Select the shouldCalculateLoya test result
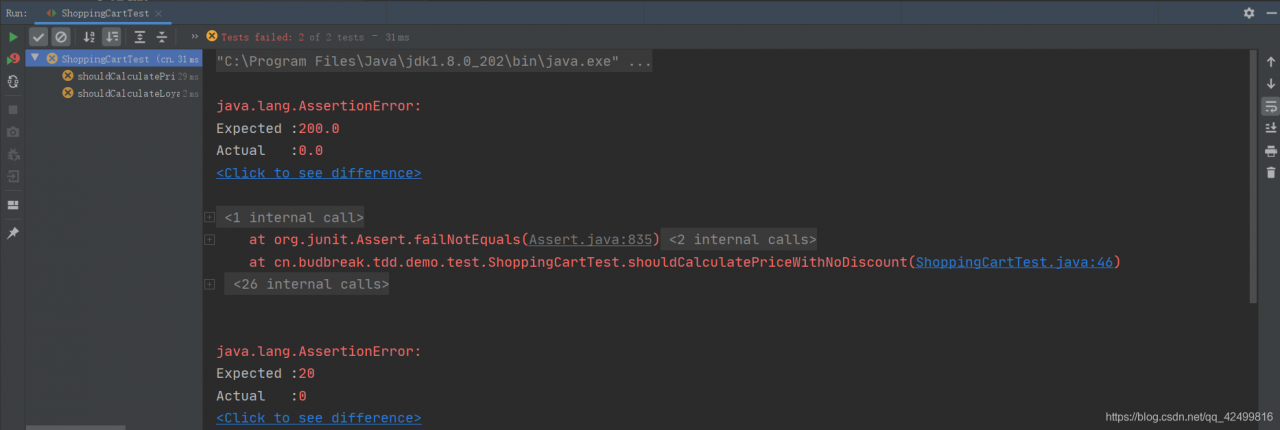 click(128, 93)
